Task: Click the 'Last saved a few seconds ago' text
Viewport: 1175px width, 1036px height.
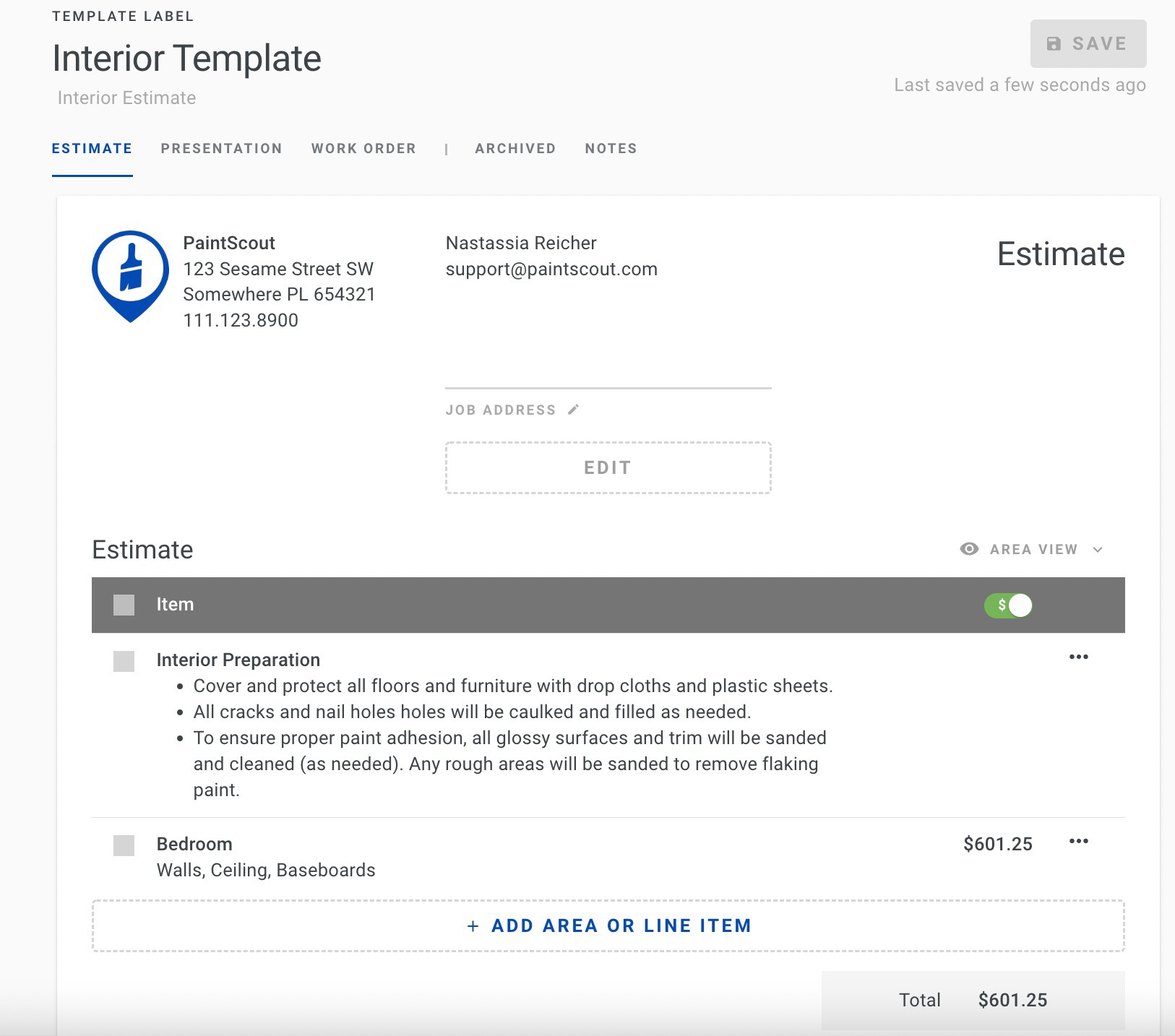Action: [1020, 85]
